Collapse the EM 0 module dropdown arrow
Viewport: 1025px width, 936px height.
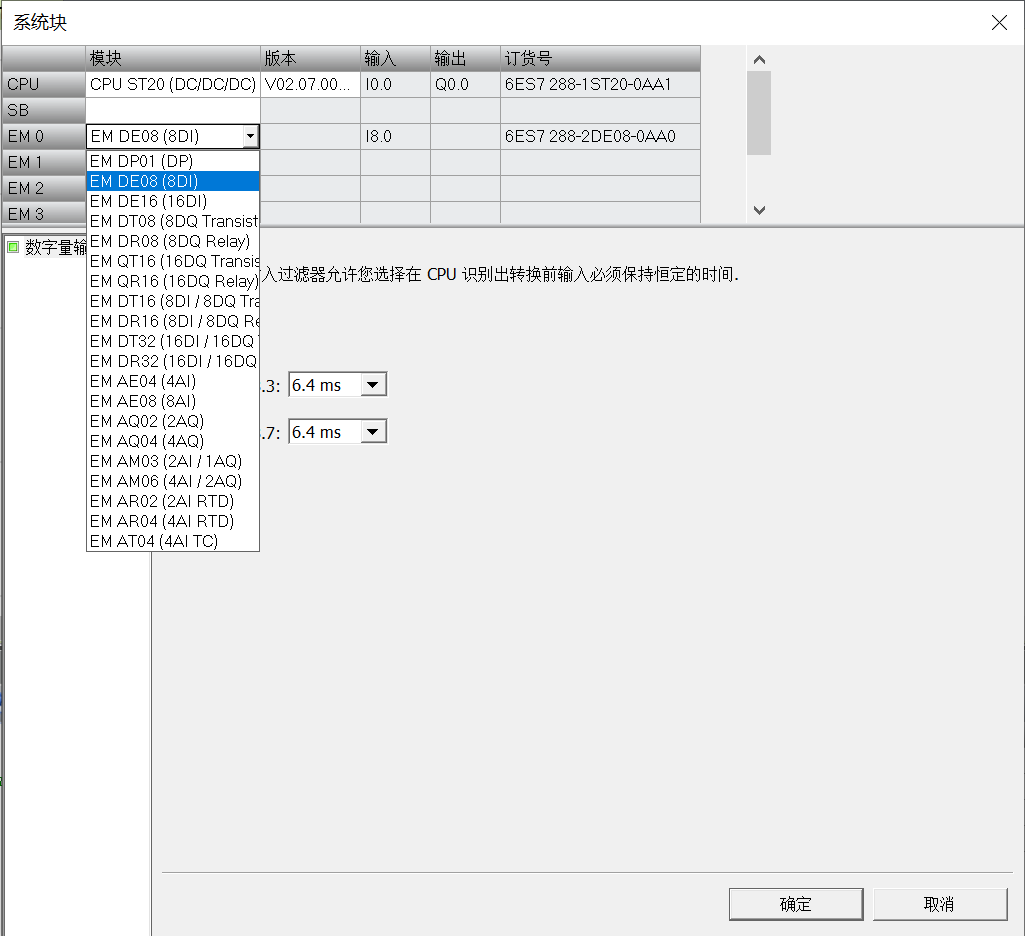[250, 137]
